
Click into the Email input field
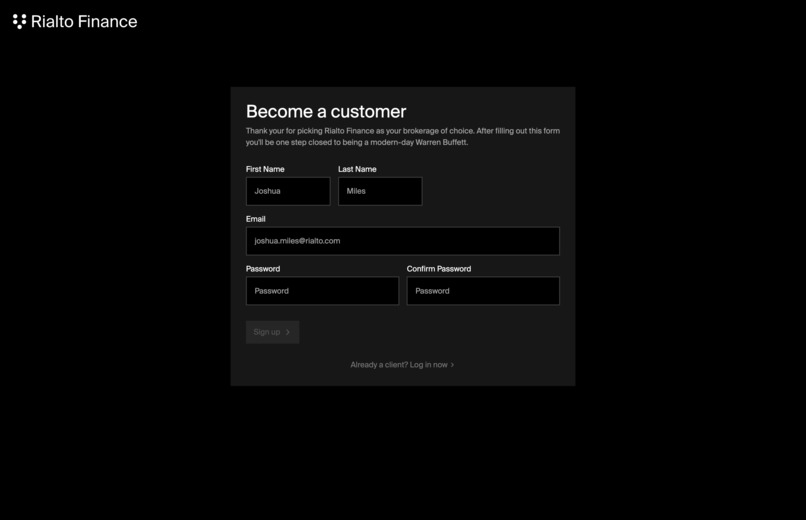pos(402,241)
